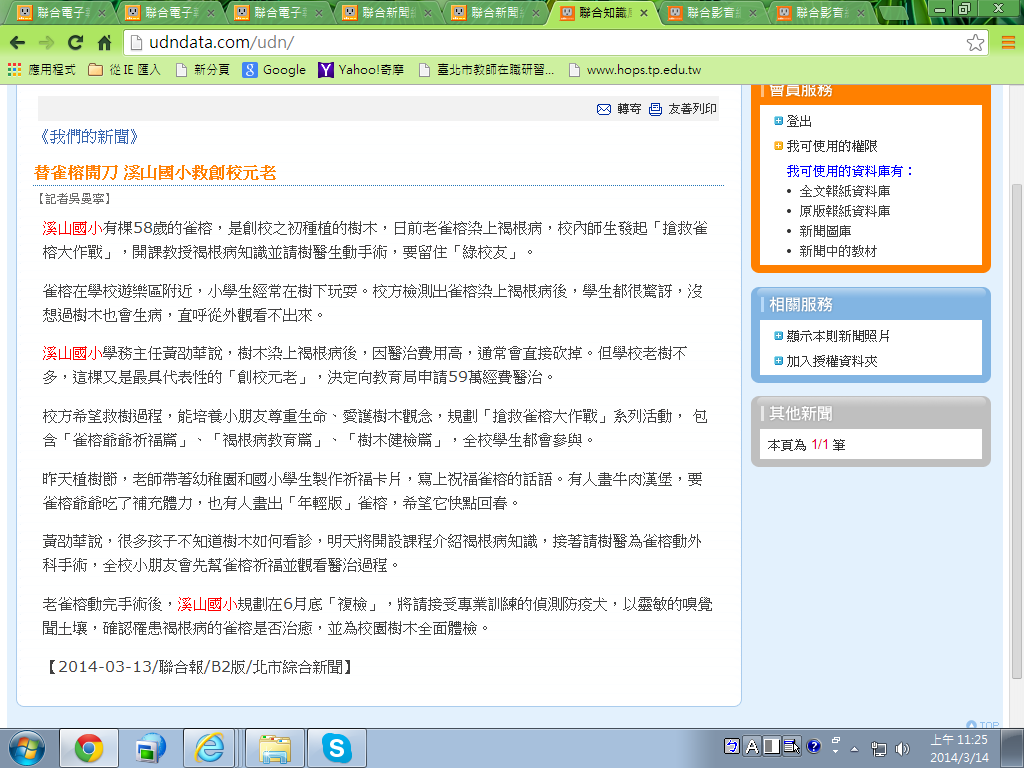Click the Chrome reload page icon
1024x768 pixels.
click(x=75, y=43)
